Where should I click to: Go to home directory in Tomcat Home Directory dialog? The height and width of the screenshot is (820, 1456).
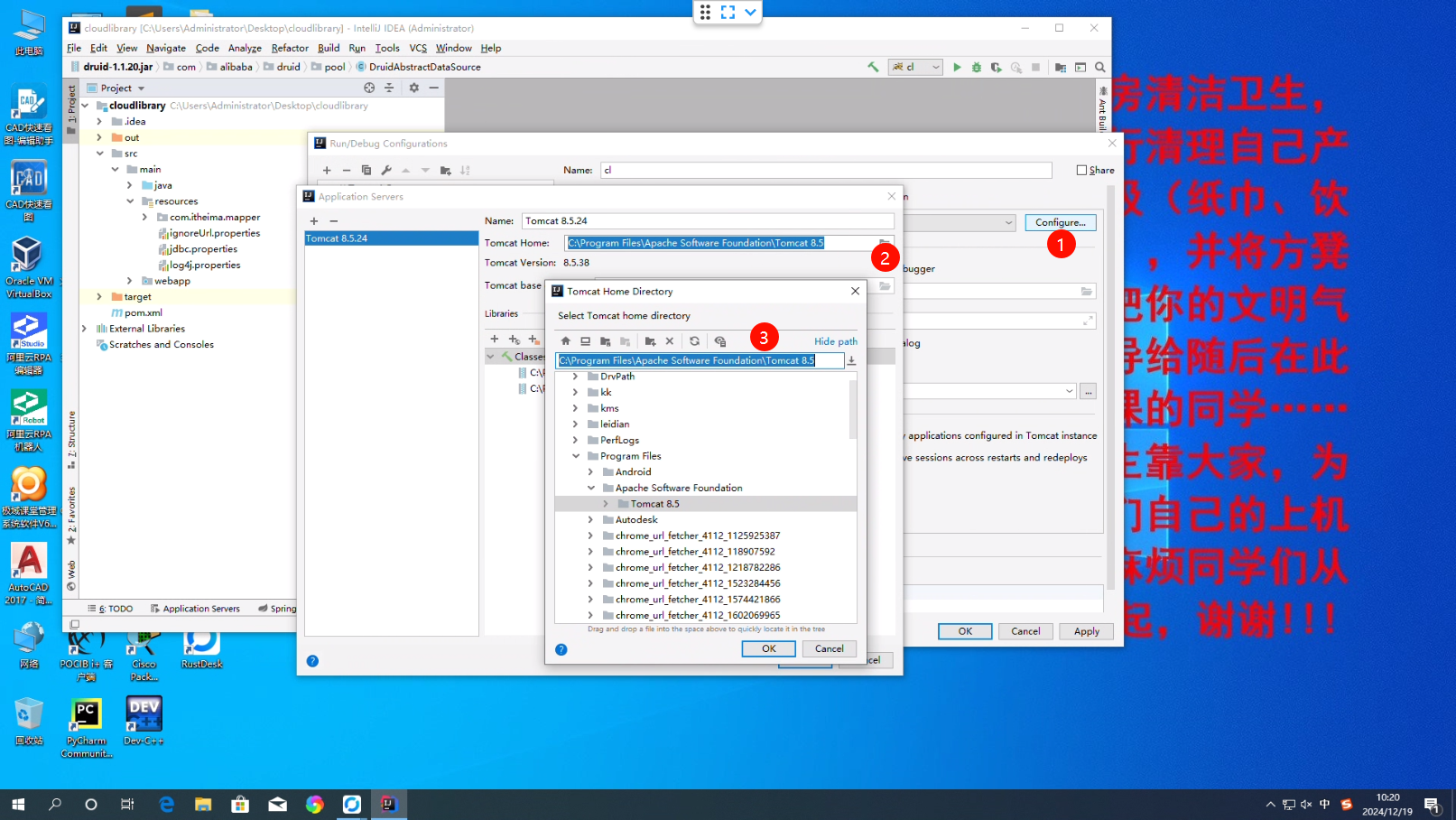pyautogui.click(x=566, y=341)
